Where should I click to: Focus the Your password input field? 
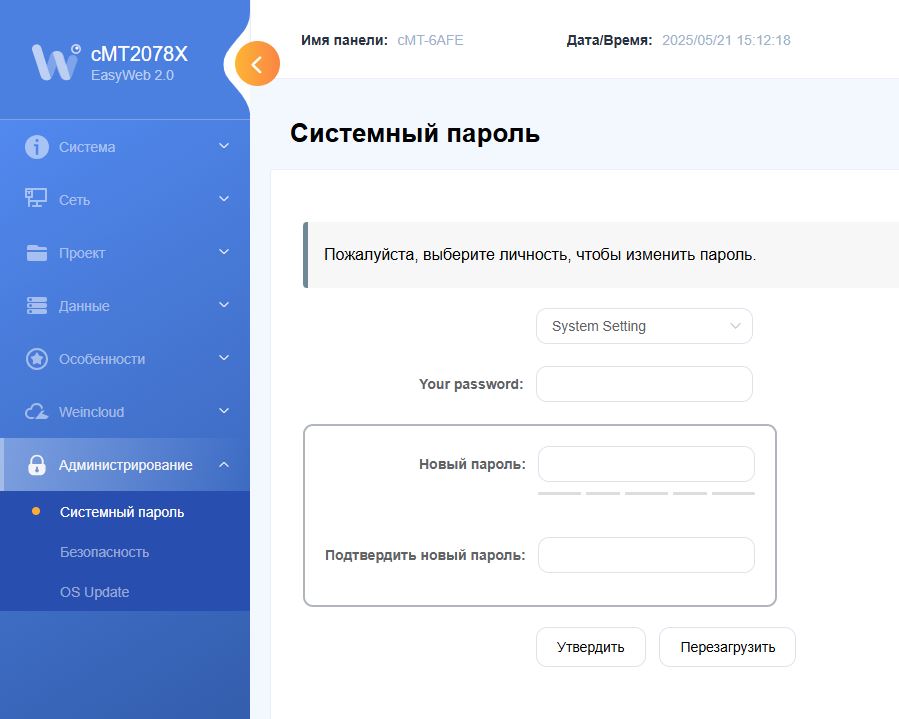click(644, 384)
